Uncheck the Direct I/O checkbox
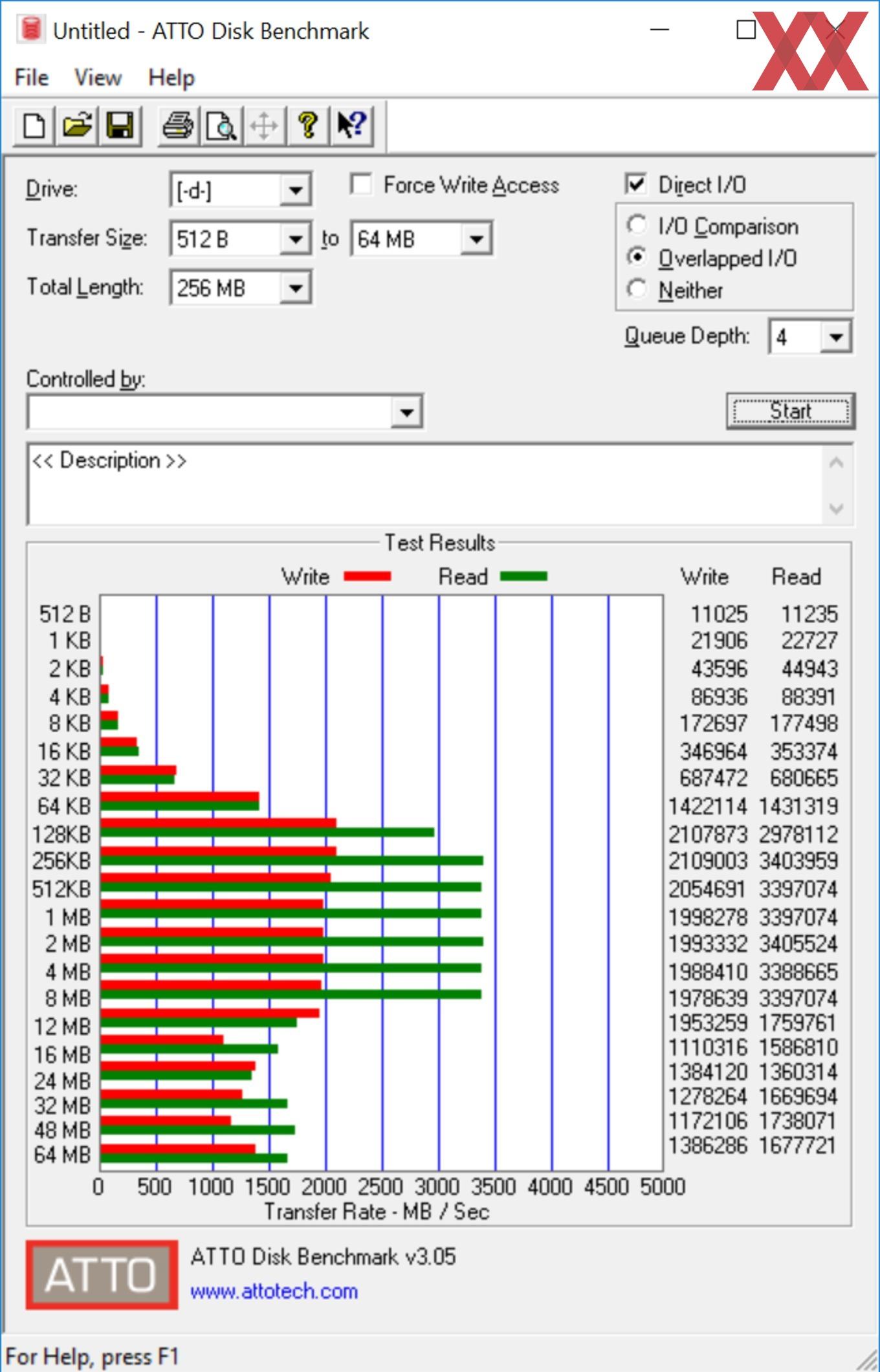The width and height of the screenshot is (880, 1372). tap(636, 184)
